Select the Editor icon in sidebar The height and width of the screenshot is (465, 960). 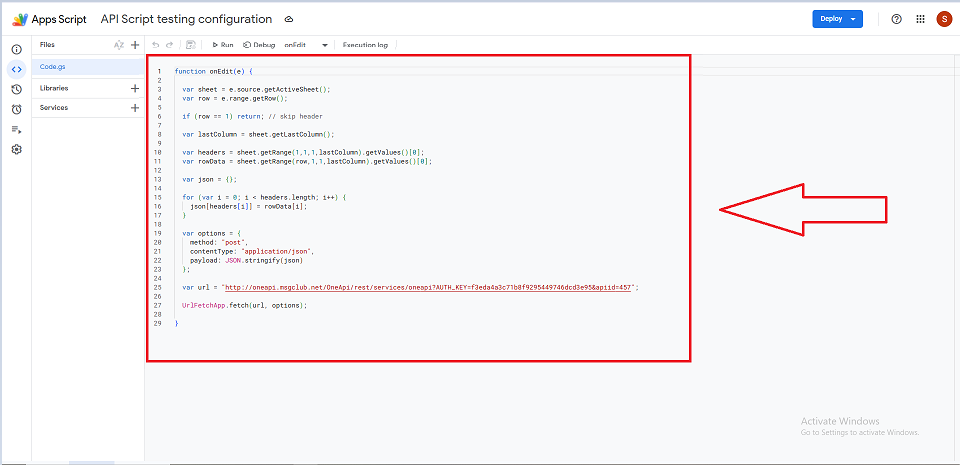tap(16, 69)
